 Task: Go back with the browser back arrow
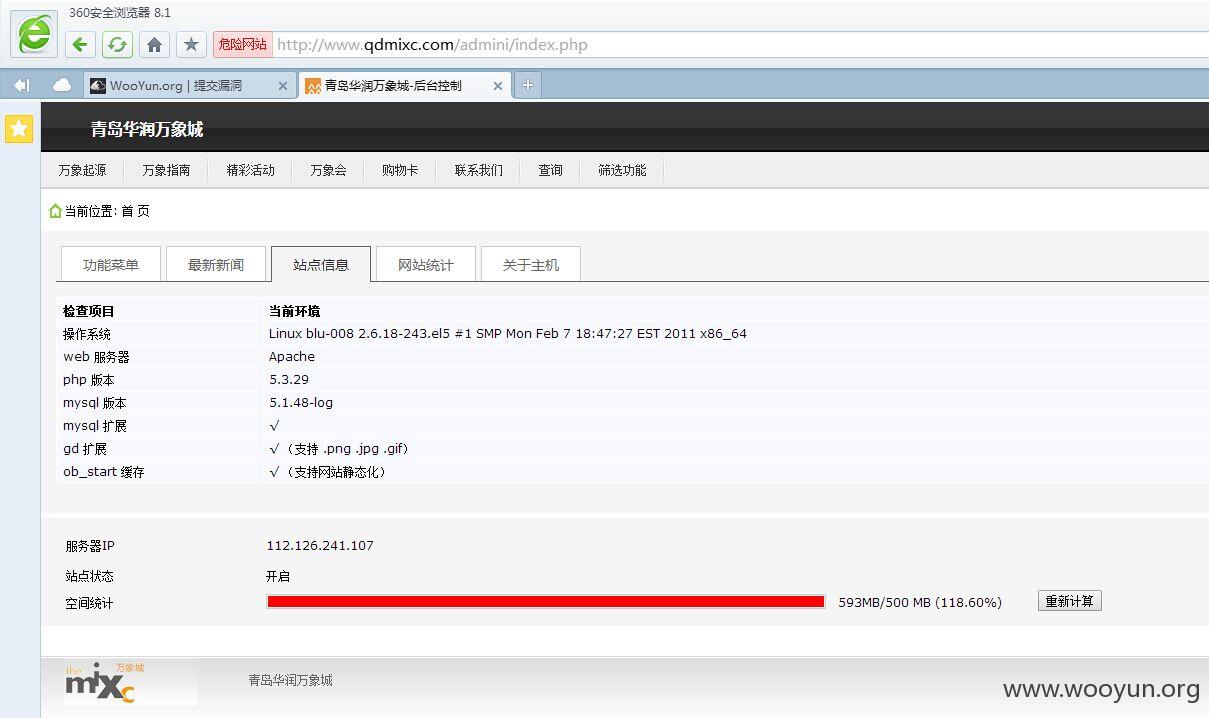pos(80,44)
